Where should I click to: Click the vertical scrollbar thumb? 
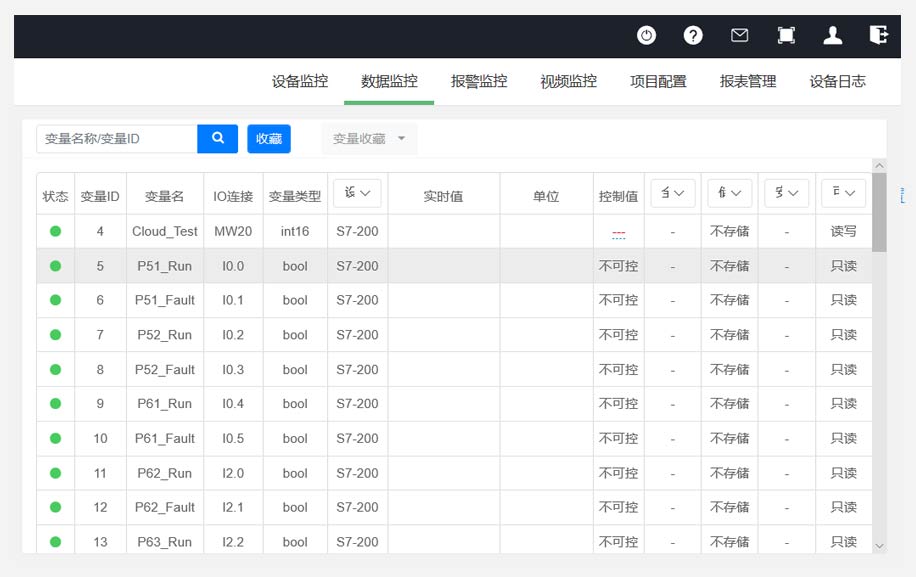879,212
